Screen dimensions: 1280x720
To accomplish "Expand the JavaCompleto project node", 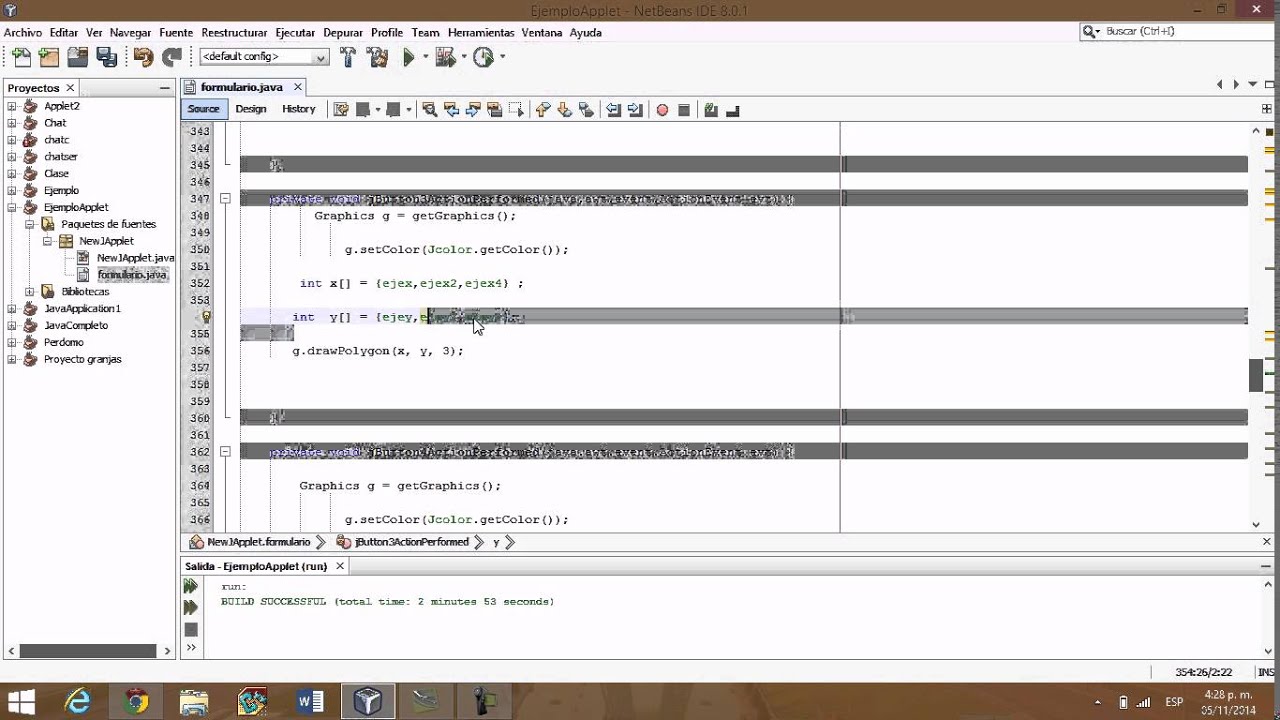I will [12, 325].
